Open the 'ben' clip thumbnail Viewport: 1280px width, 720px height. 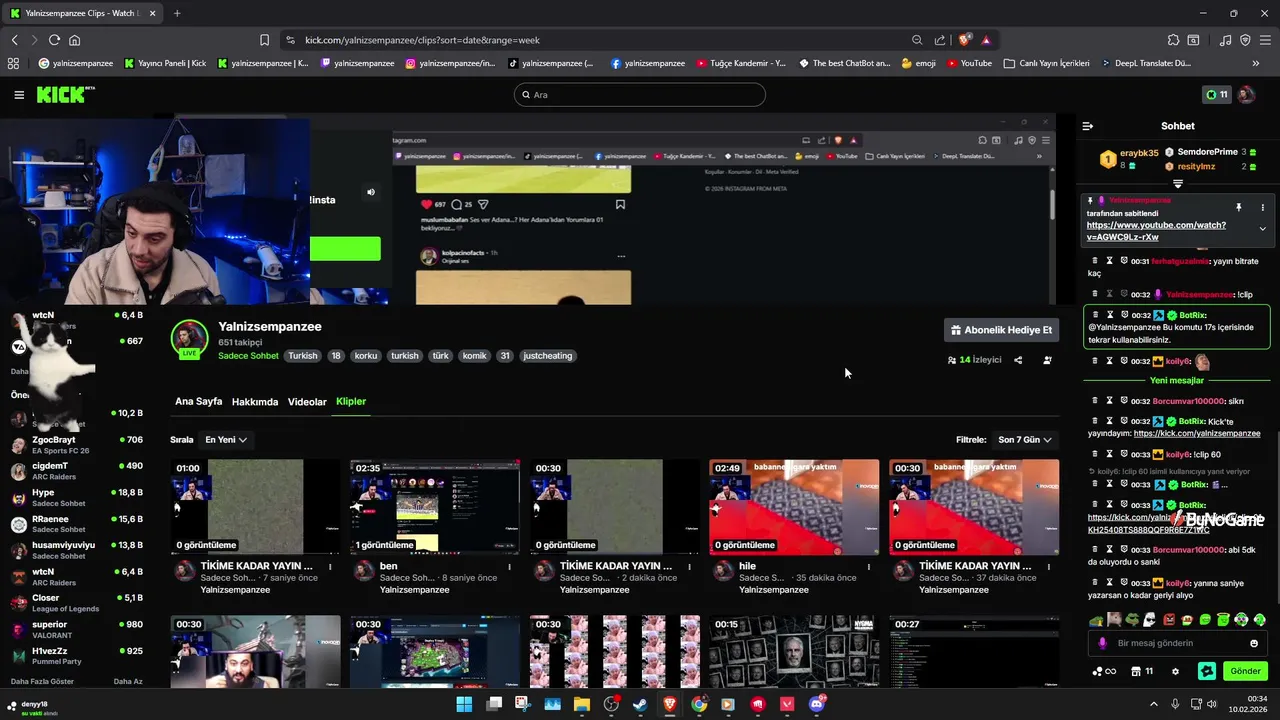click(435, 506)
